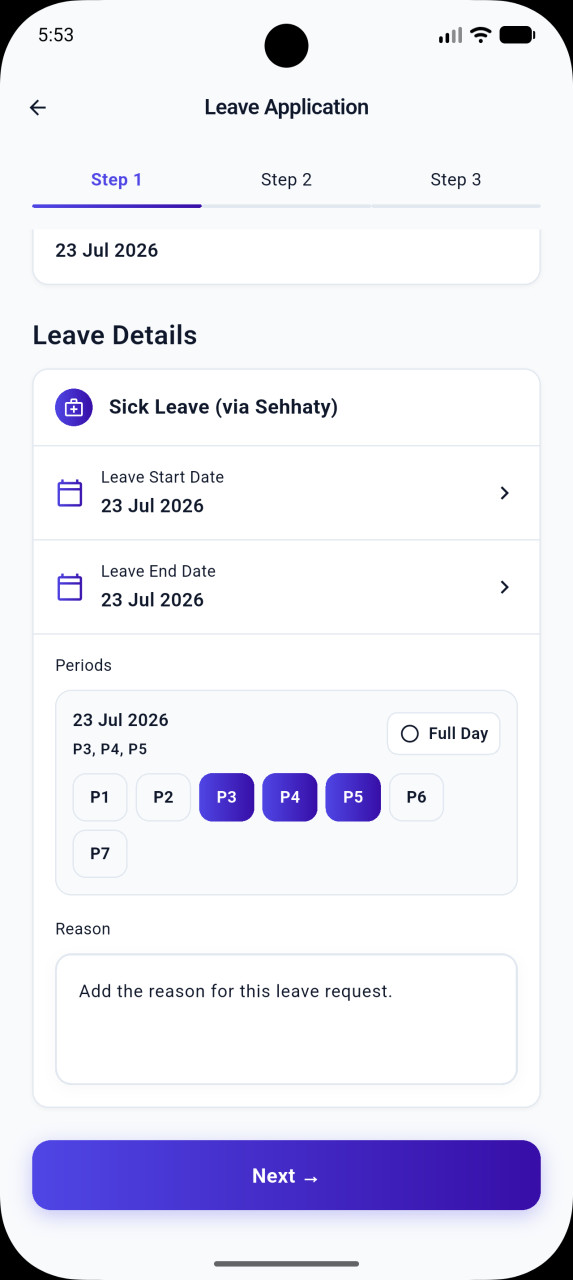Viewport: 573px width, 1280px height.
Task: Switch to Step 2 tab
Action: click(x=286, y=180)
